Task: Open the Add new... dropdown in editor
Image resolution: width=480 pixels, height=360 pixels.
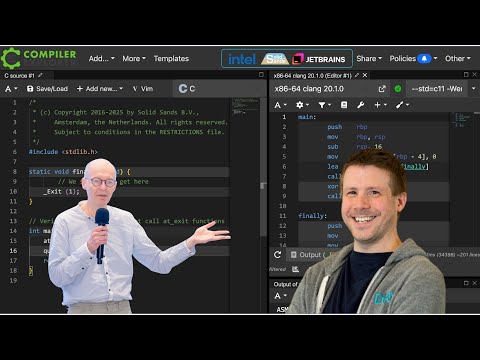Action: coord(100,89)
